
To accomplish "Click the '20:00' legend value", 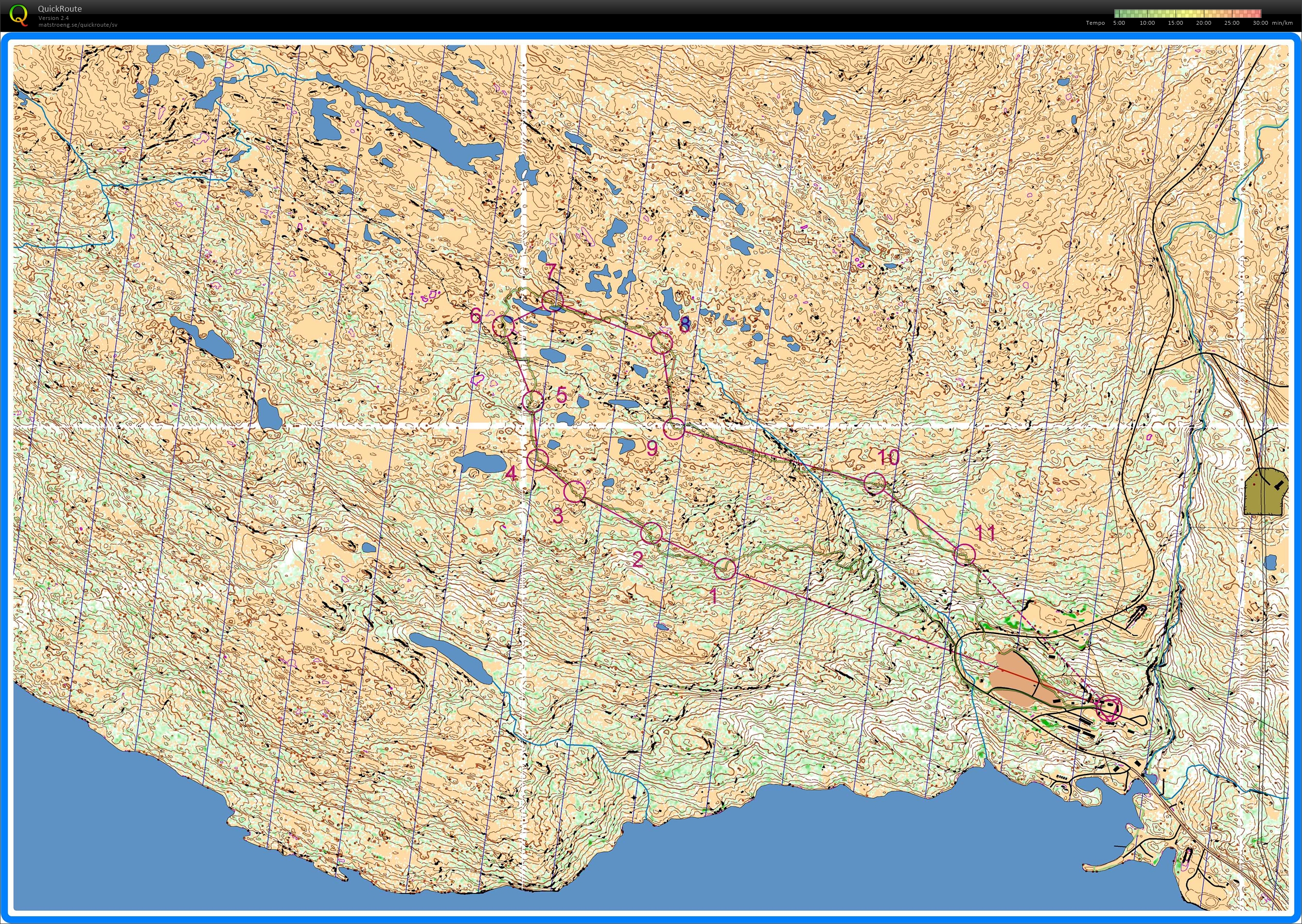I will (1204, 23).
